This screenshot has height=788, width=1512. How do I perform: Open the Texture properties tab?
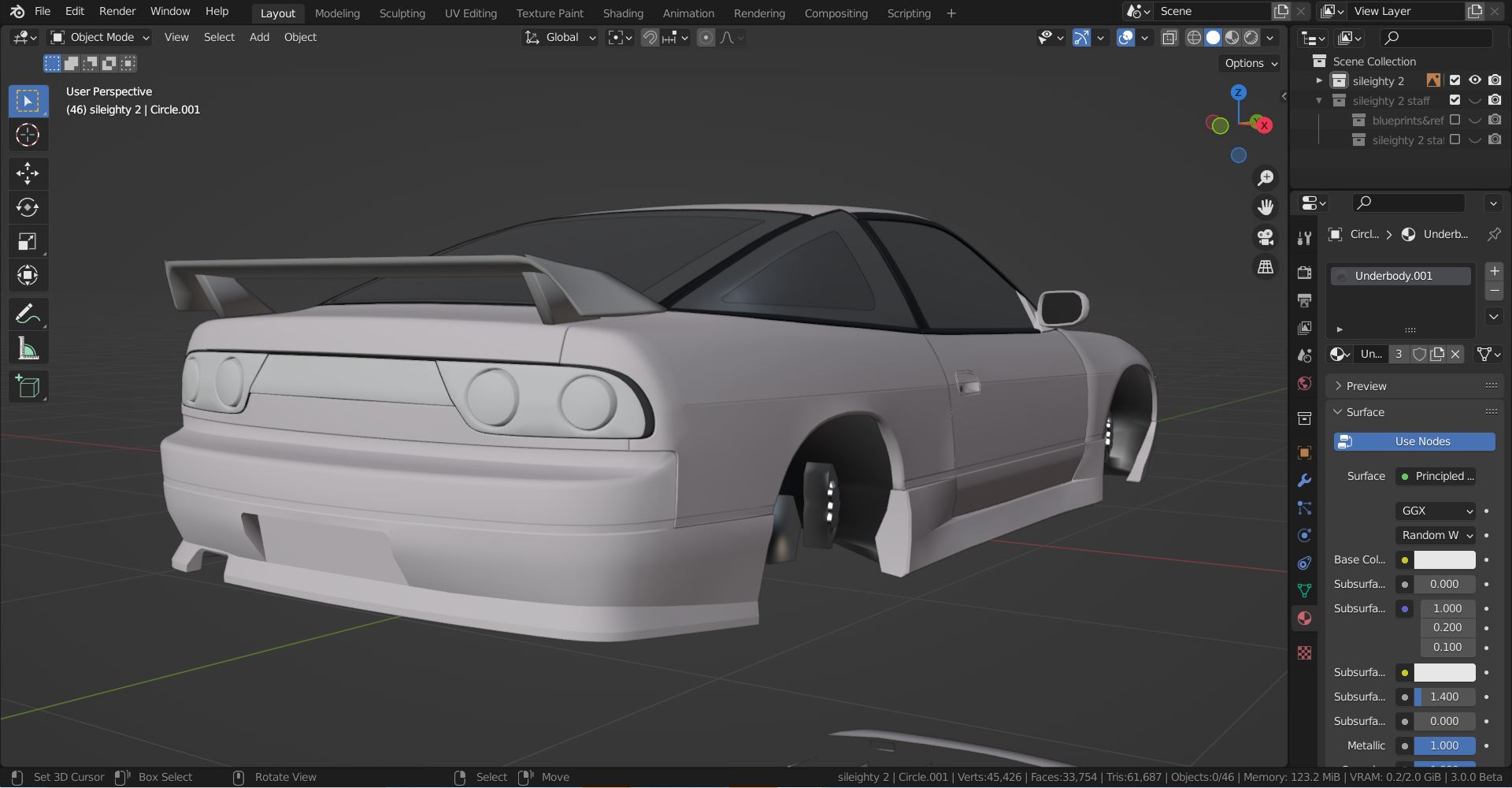point(1305,652)
